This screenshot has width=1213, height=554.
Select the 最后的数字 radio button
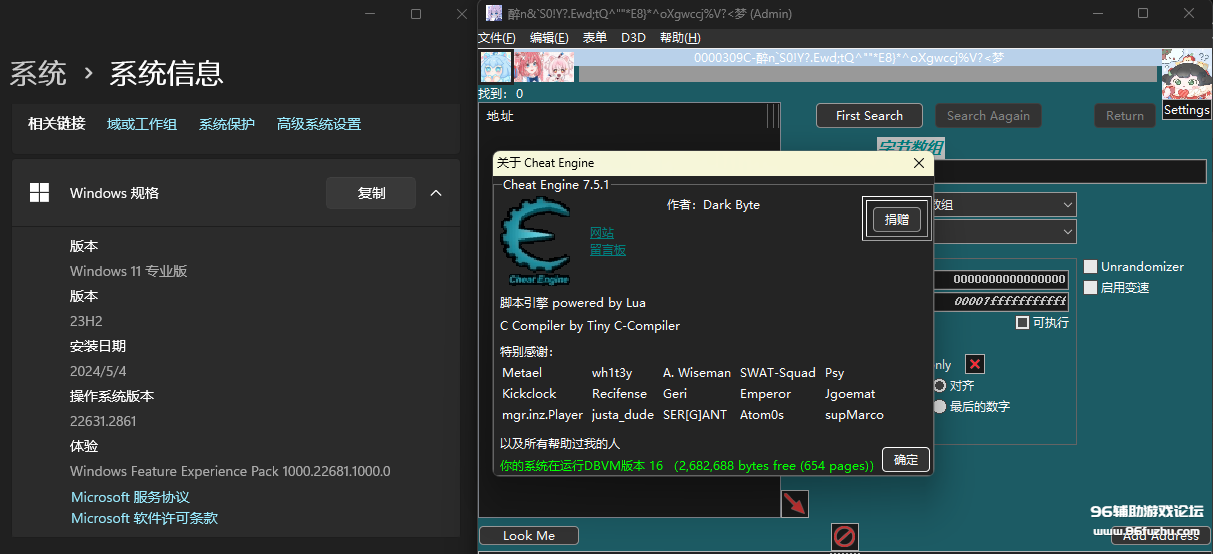[x=940, y=407]
